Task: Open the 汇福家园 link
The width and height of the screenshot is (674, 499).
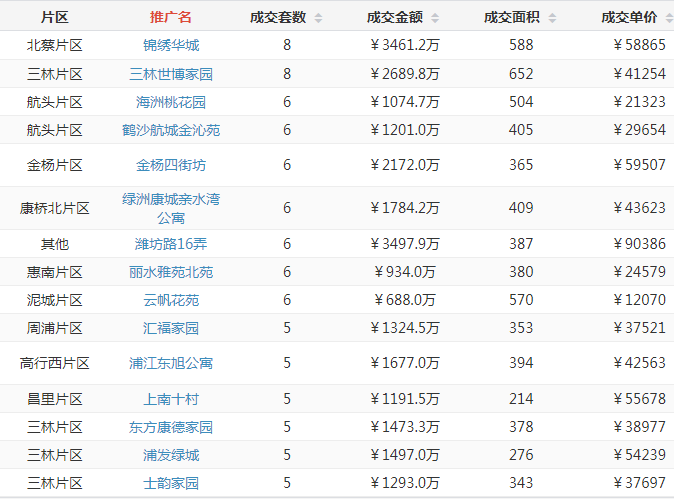Action: point(171,328)
